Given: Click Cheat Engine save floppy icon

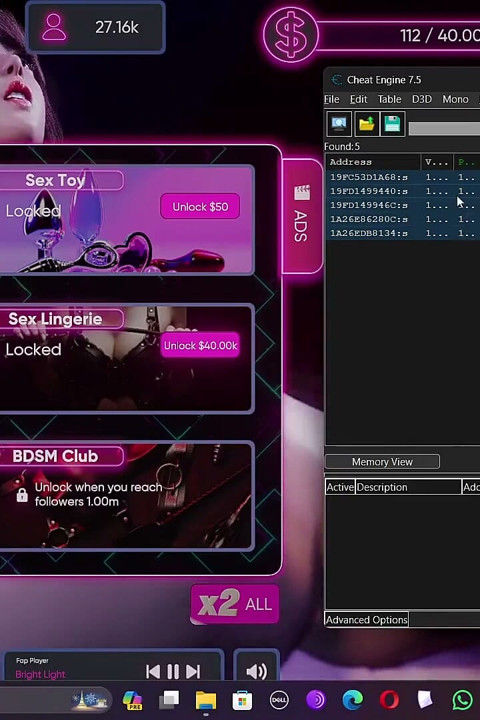Looking at the screenshot, I should coord(392,124).
